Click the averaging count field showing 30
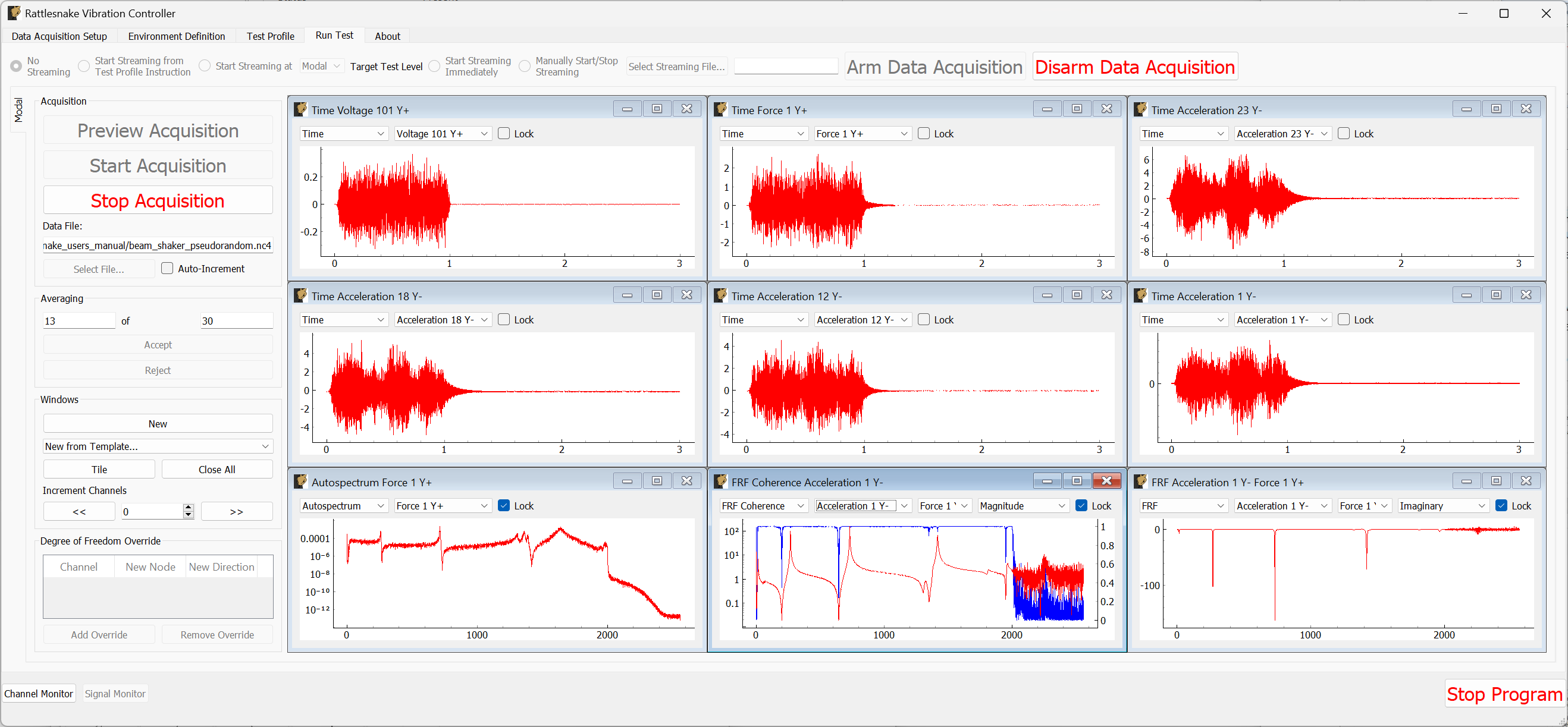The image size is (1568, 727). click(237, 320)
